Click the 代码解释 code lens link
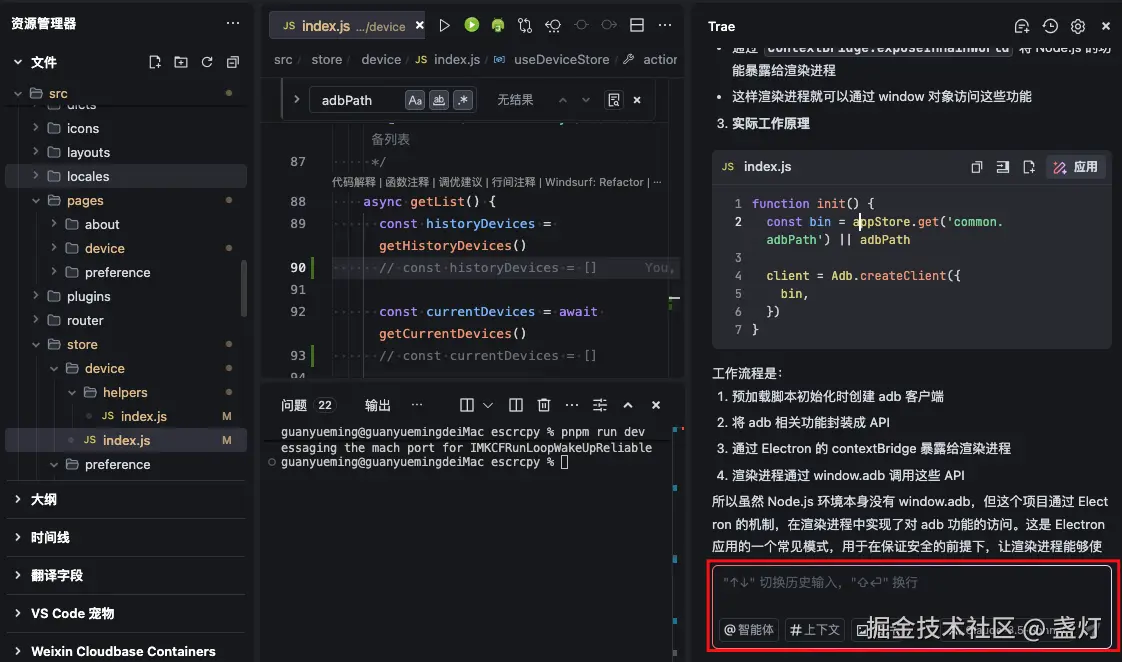 353,182
